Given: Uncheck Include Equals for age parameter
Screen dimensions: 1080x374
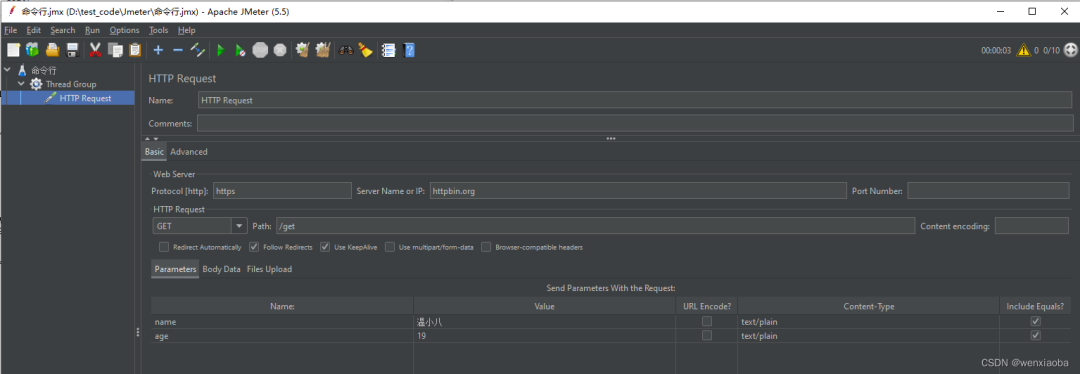Looking at the screenshot, I should (1035, 335).
